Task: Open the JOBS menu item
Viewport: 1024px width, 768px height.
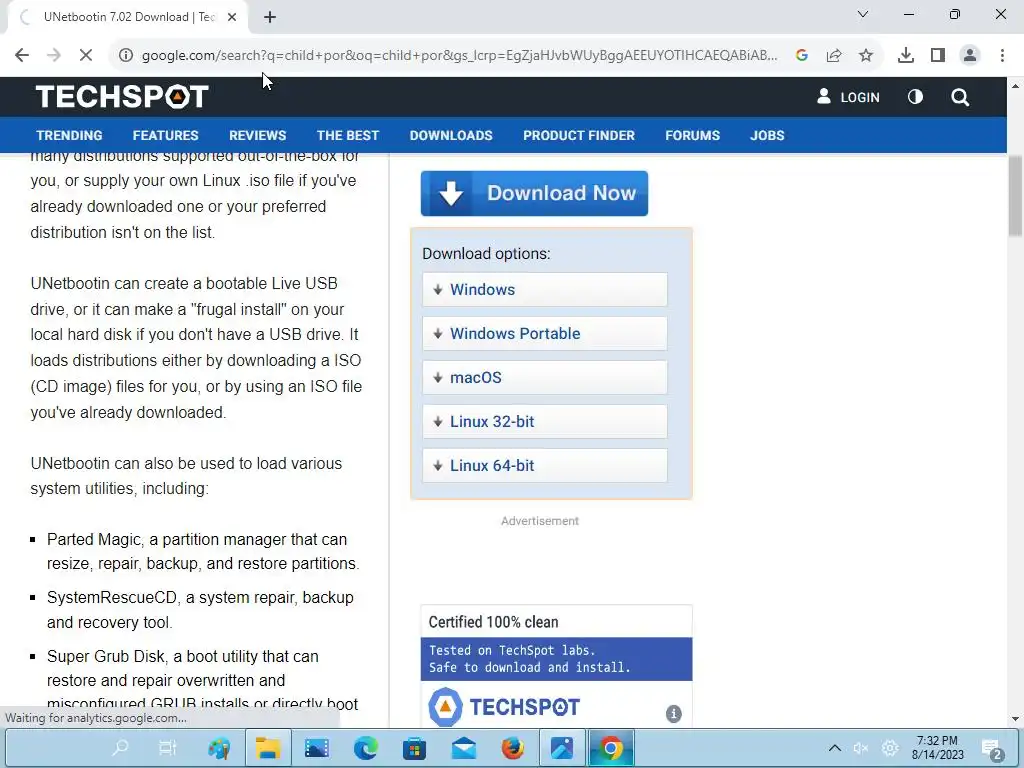Action: click(767, 135)
